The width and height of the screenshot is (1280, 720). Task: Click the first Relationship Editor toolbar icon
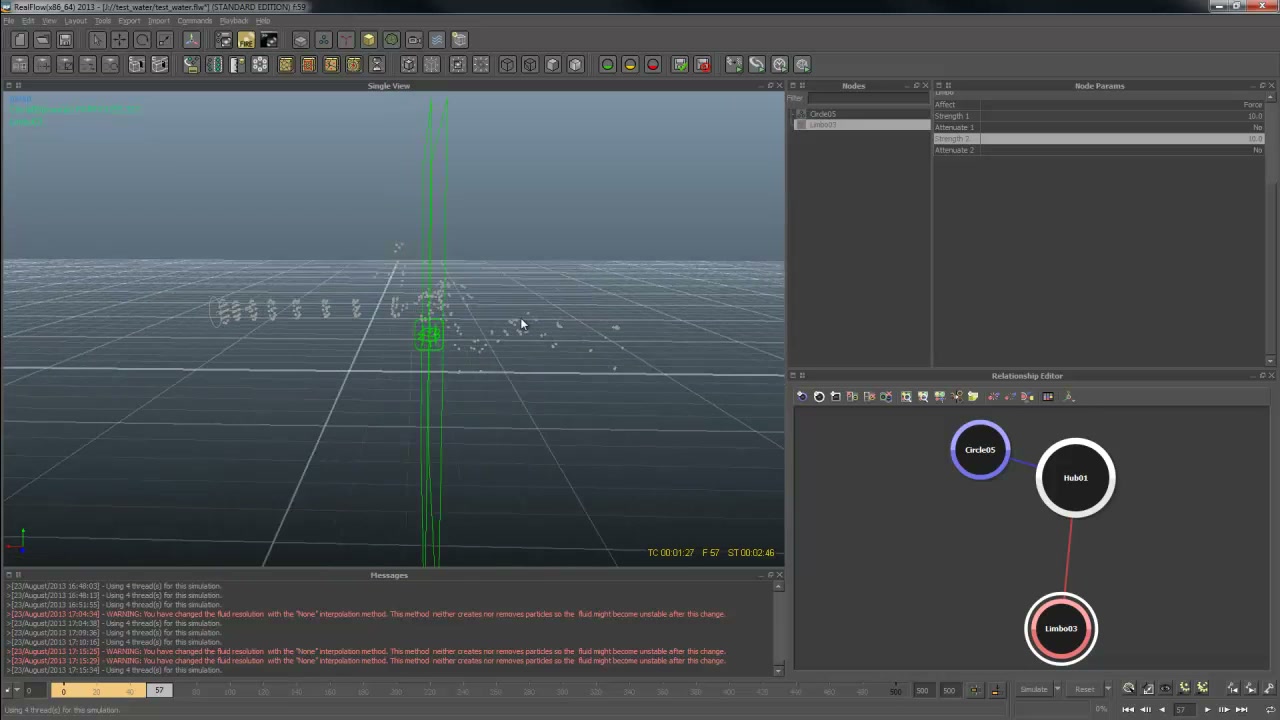(801, 397)
